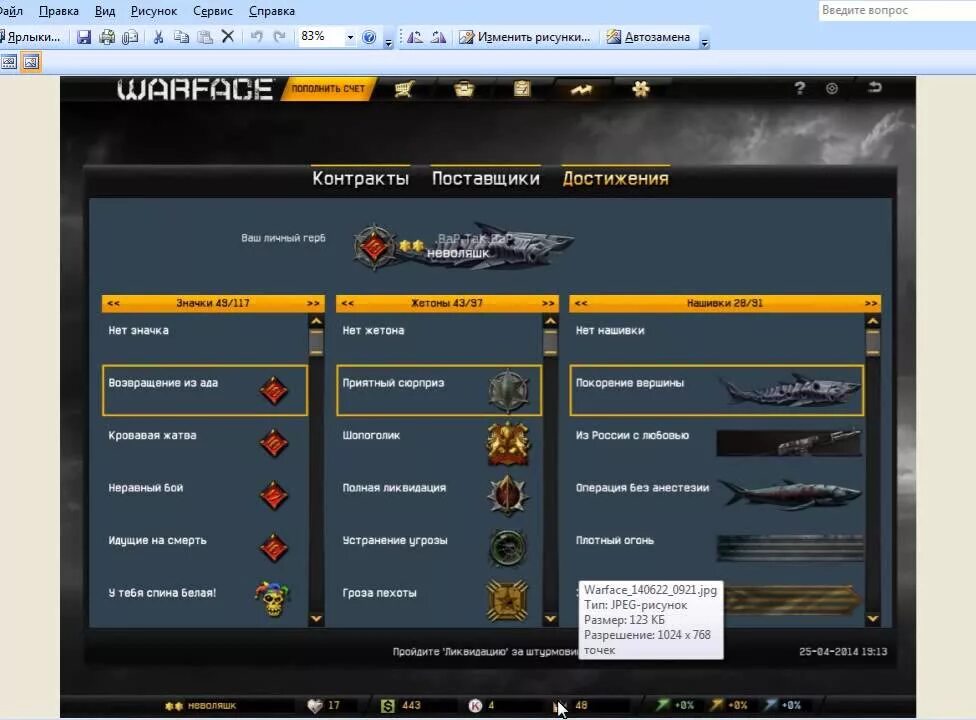This screenshot has height=720, width=976.
Task: Open the Рисунок menu
Action: pyautogui.click(x=154, y=11)
